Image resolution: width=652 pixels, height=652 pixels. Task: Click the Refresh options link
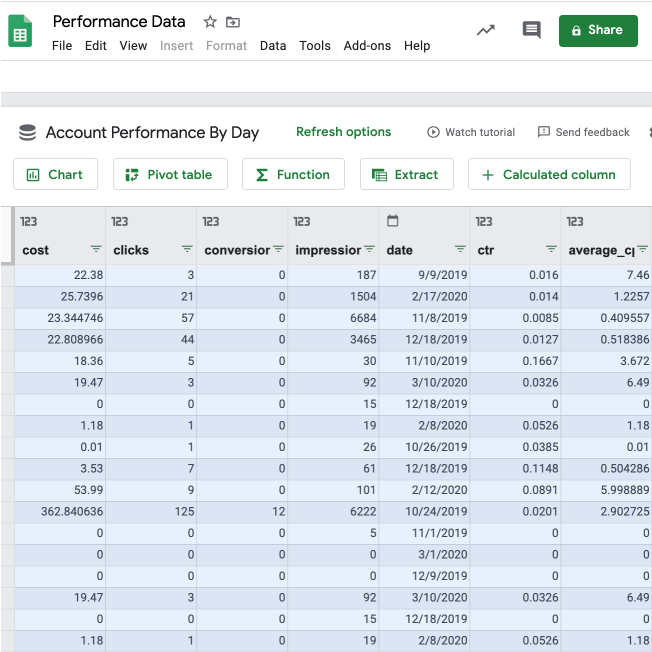343,132
